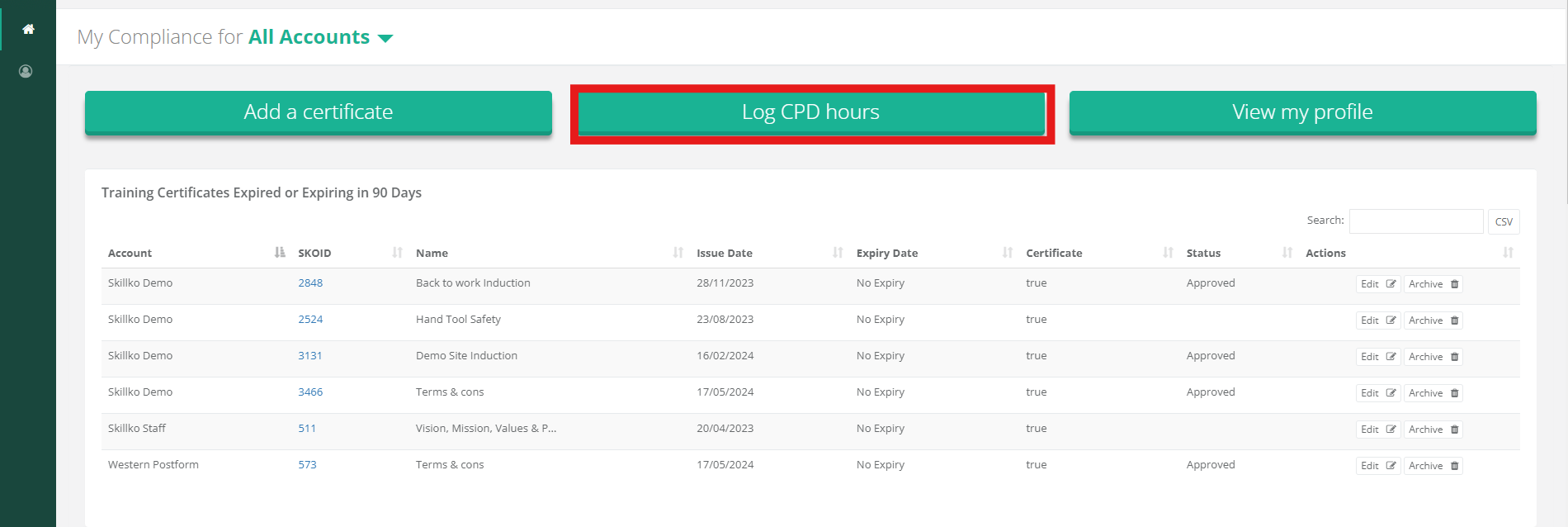
Task: Sort by Issue Date column sort icon
Action: tap(838, 253)
